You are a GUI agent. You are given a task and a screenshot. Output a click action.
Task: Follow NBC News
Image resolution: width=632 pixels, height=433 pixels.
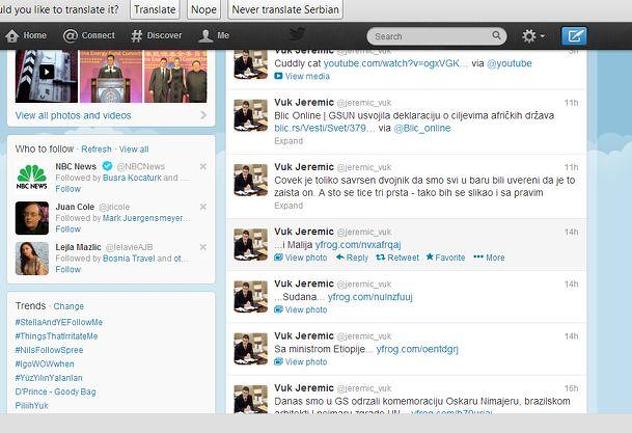click(68, 189)
